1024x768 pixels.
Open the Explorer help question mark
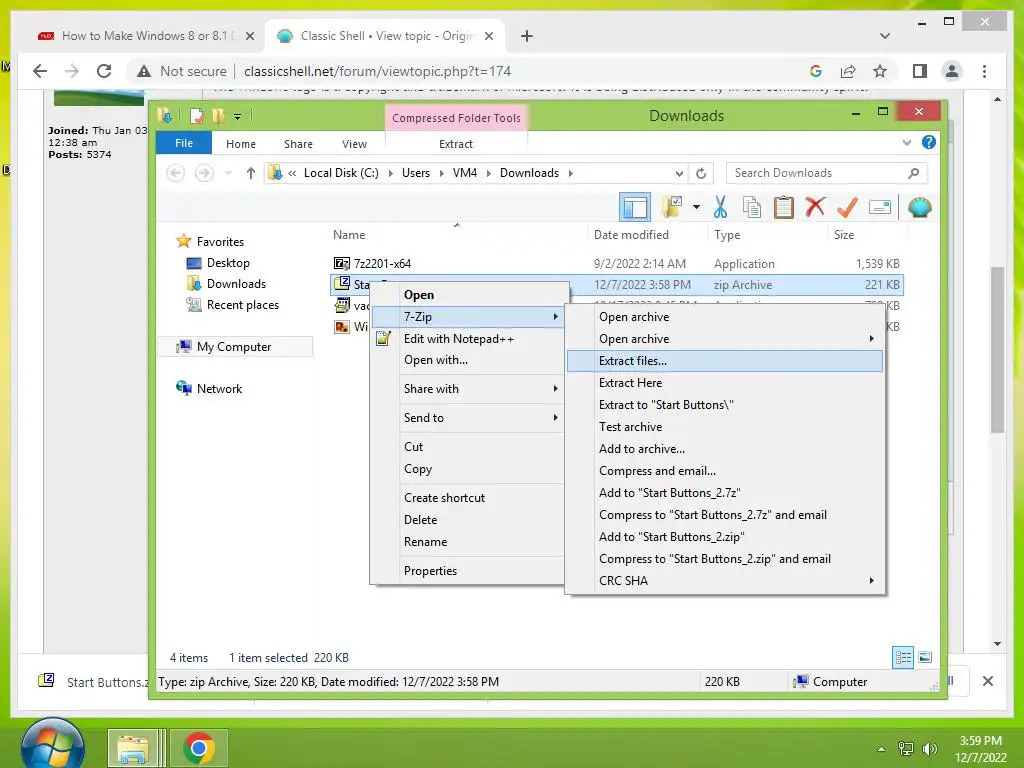[x=929, y=142]
